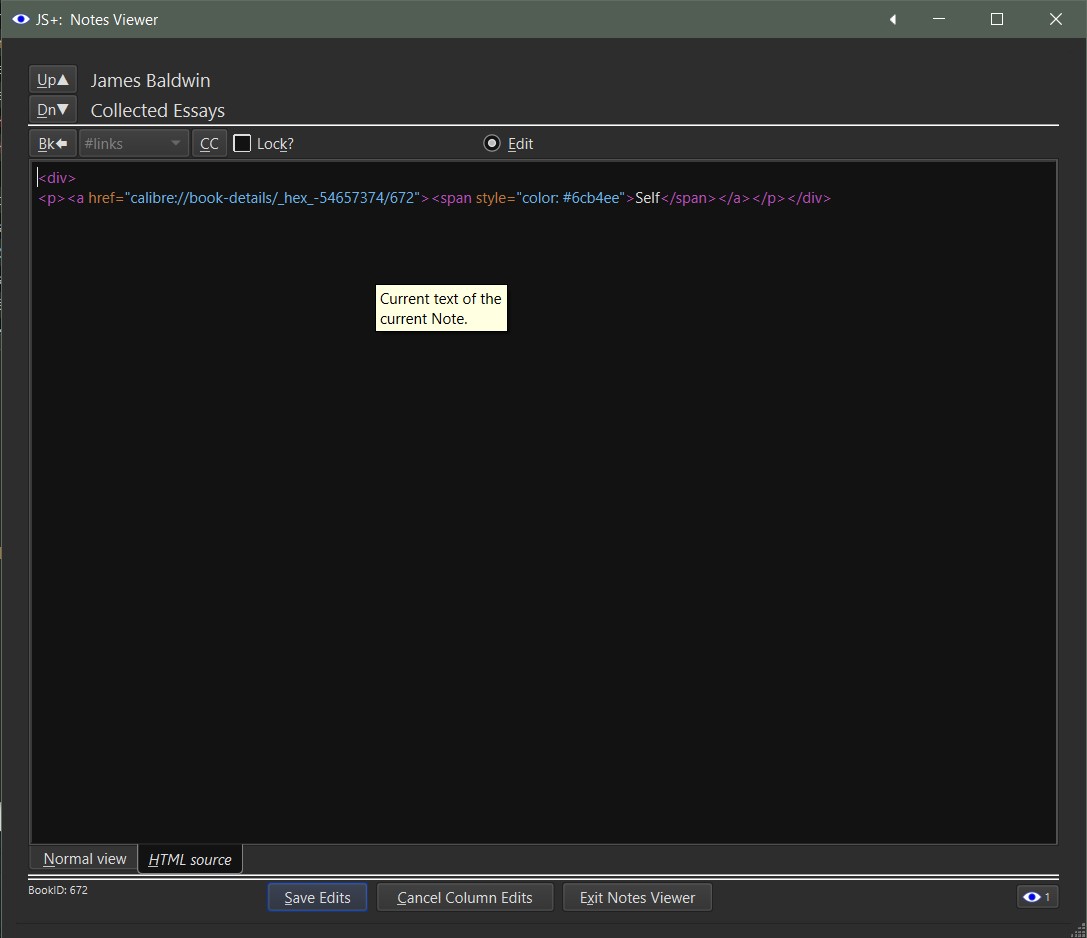Click the James Baldwin author text
This screenshot has width=1087, height=938.
click(x=150, y=80)
